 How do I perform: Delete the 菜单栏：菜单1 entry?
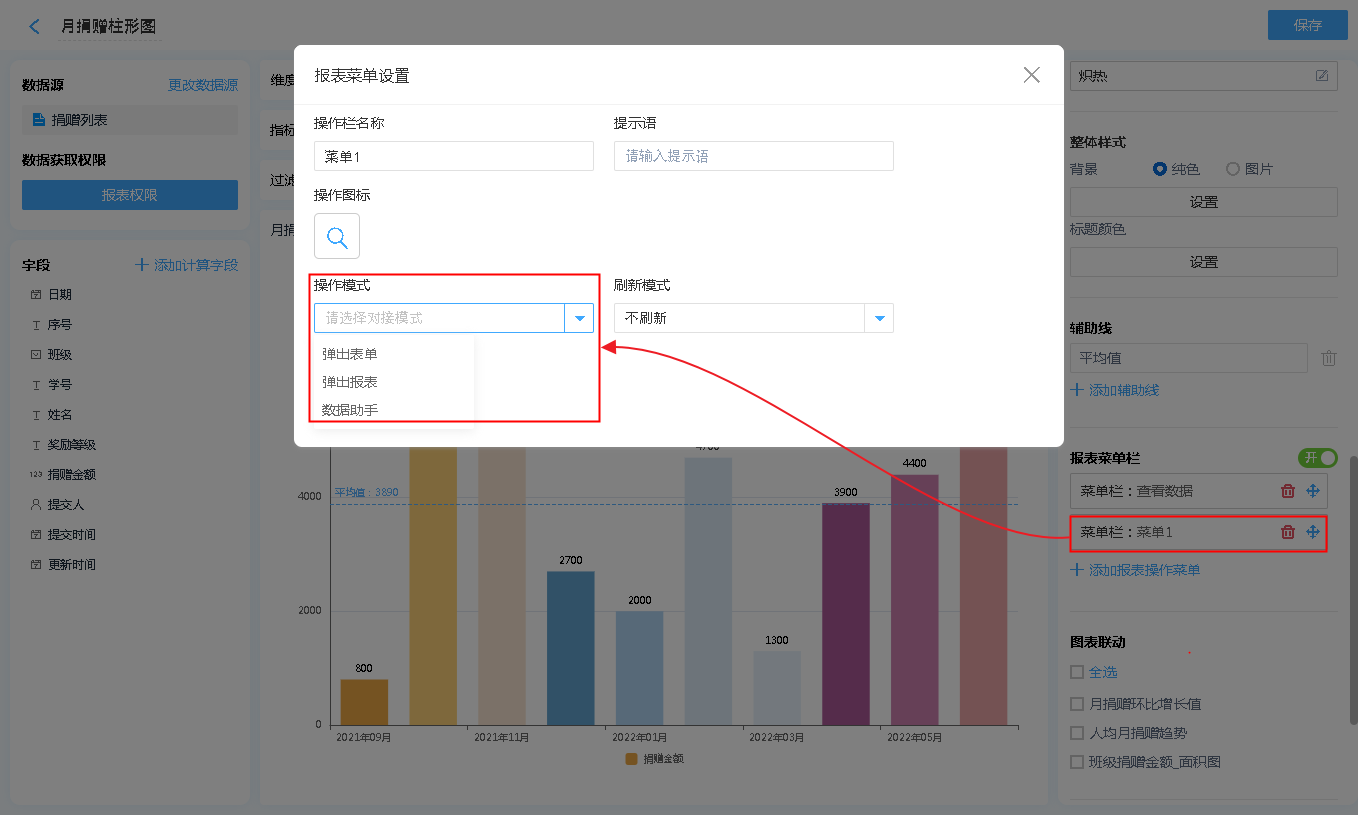1288,532
